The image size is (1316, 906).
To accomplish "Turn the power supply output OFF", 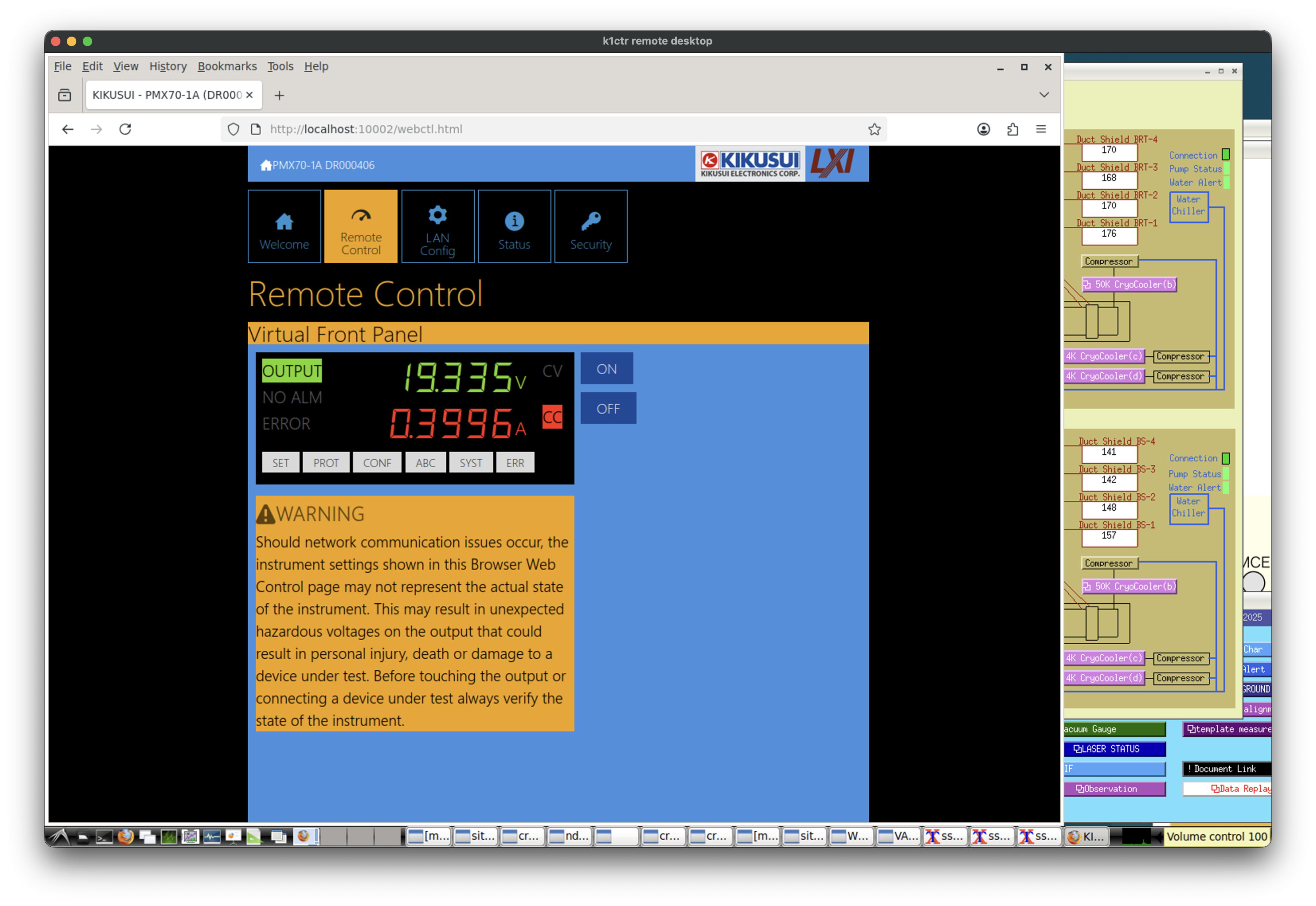I will pos(608,409).
